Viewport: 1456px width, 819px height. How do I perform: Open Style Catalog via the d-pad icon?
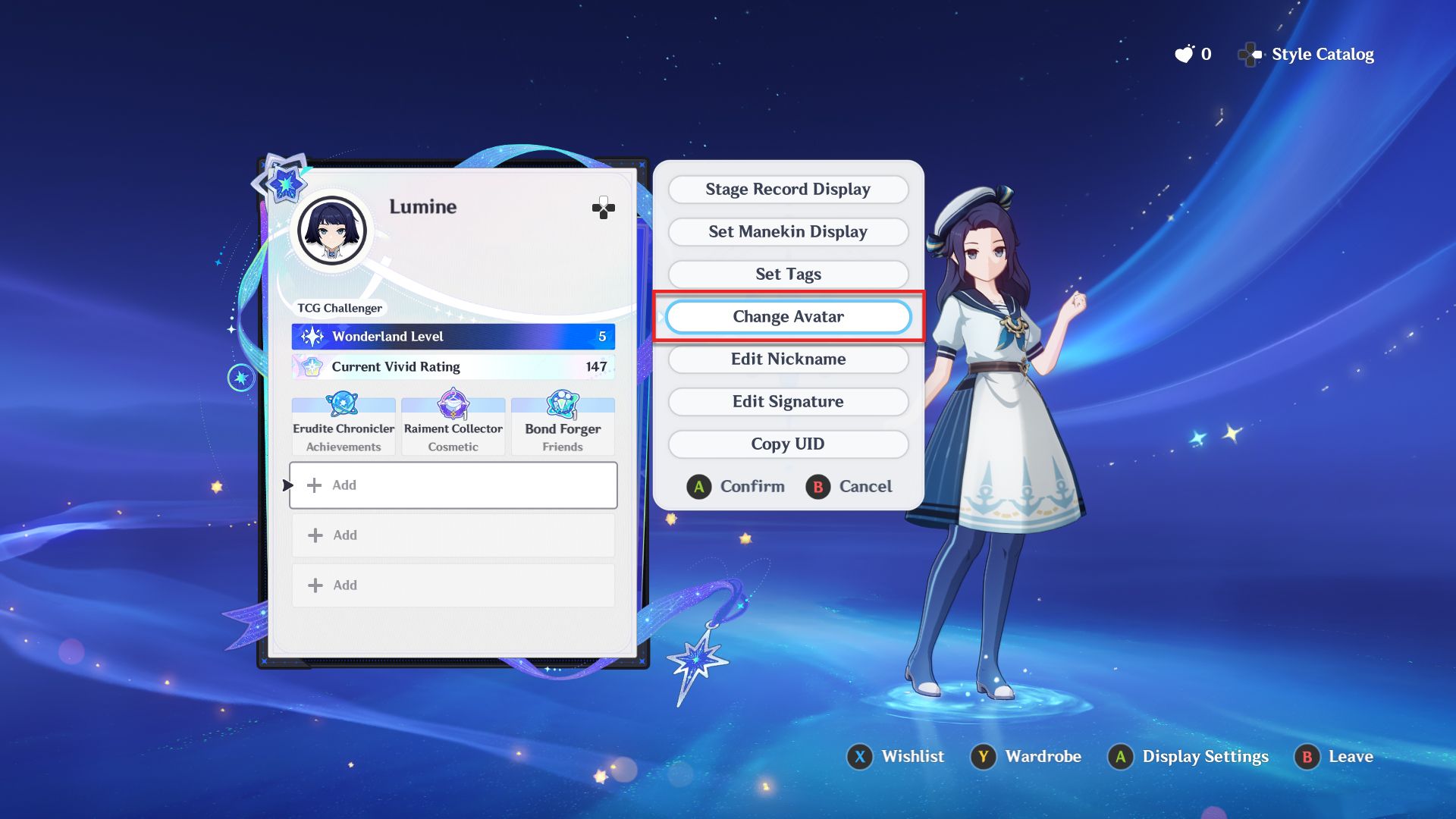point(1250,55)
